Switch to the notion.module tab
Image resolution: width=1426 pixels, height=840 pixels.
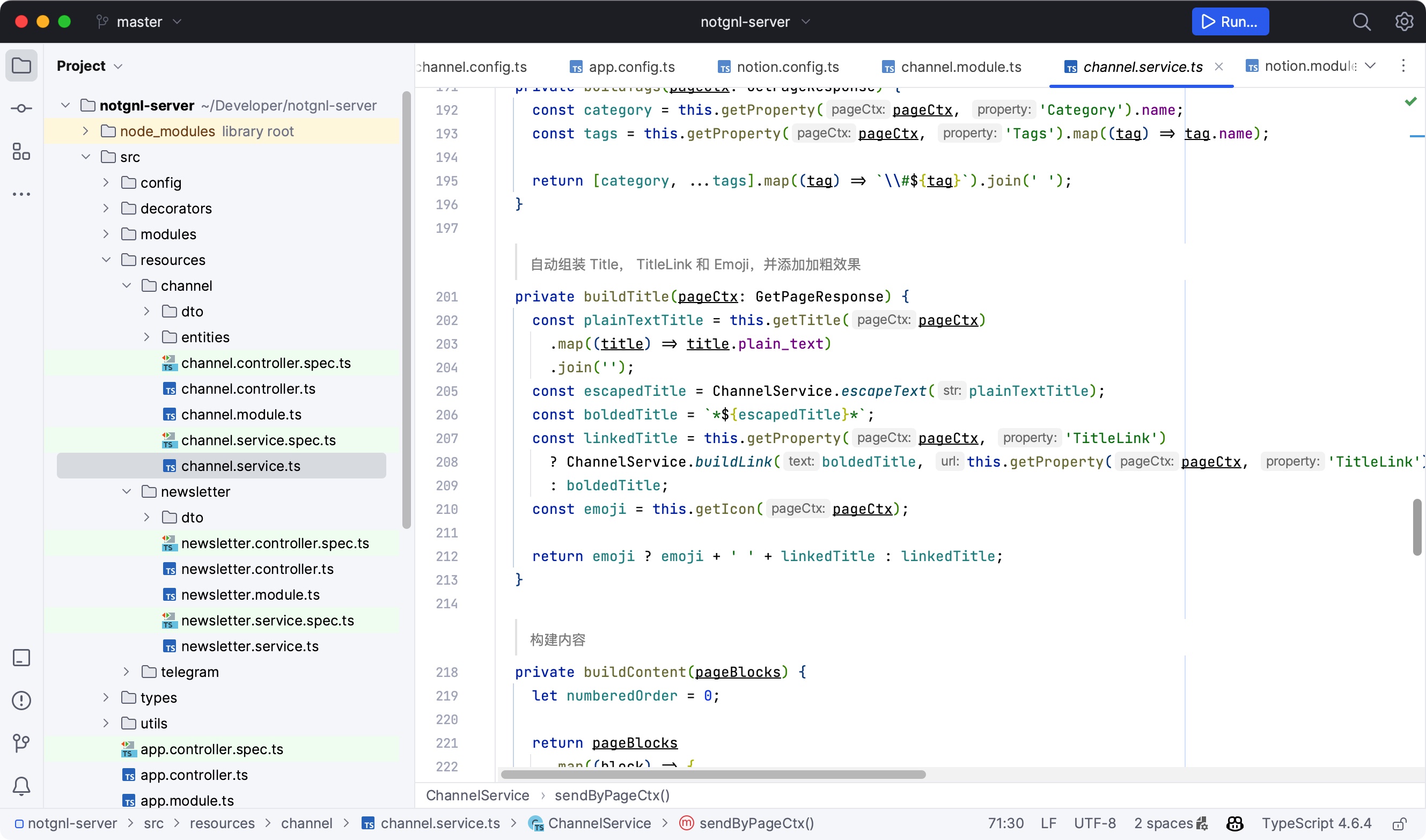(x=1301, y=66)
